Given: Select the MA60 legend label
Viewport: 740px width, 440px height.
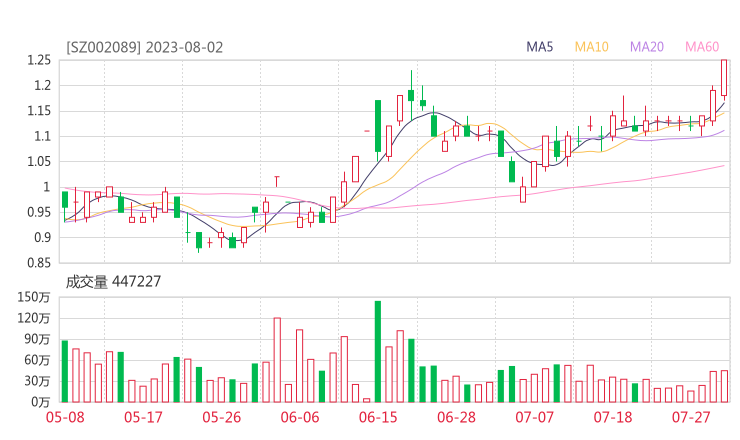Looking at the screenshot, I should coord(702,47).
